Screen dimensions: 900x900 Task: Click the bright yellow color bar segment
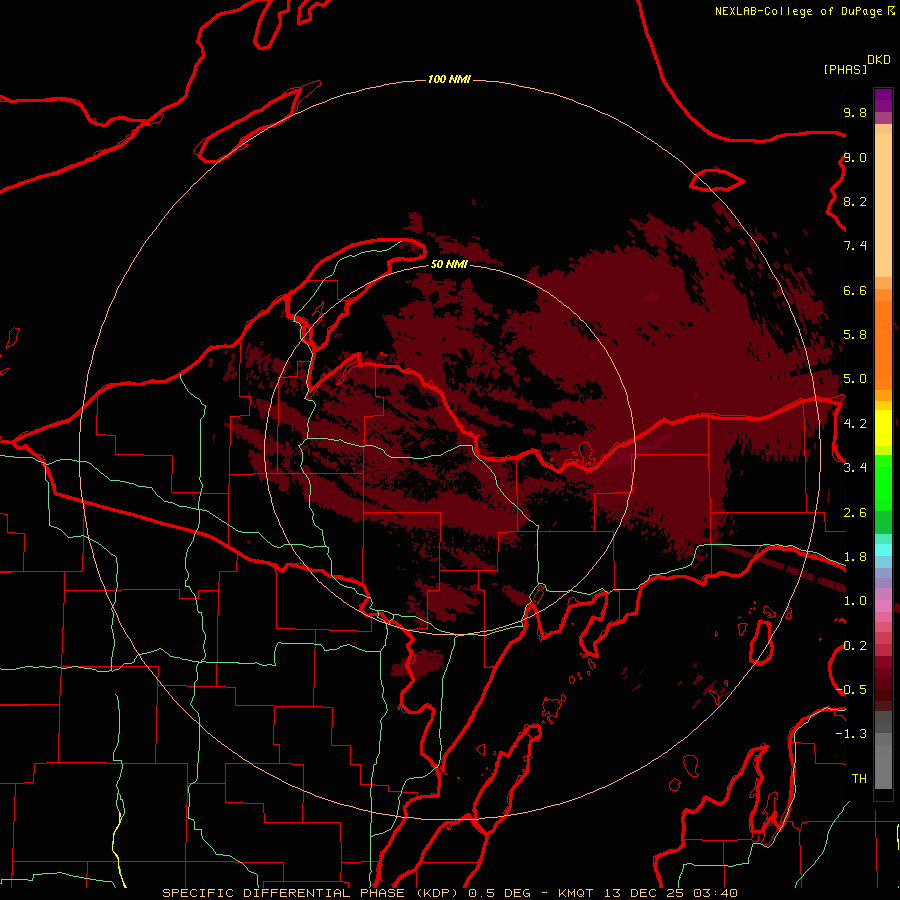(883, 428)
